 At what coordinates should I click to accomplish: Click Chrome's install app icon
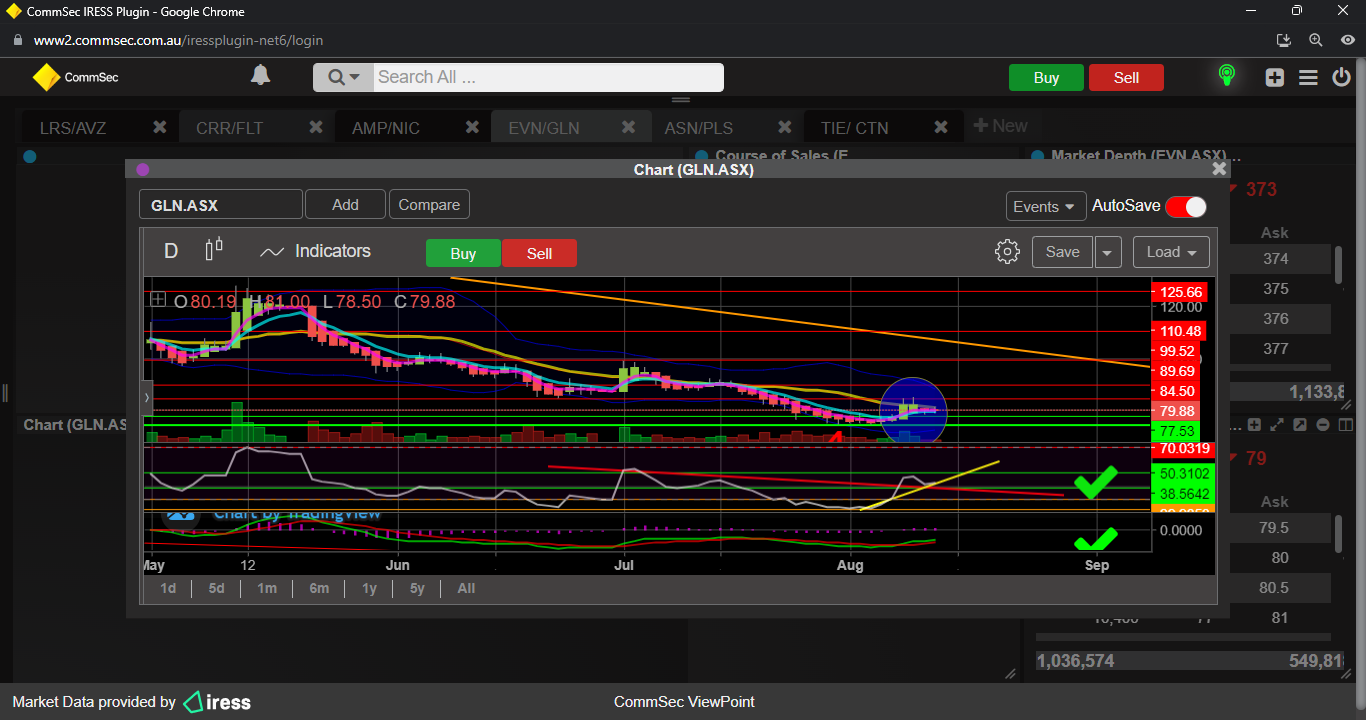pyautogui.click(x=1284, y=40)
